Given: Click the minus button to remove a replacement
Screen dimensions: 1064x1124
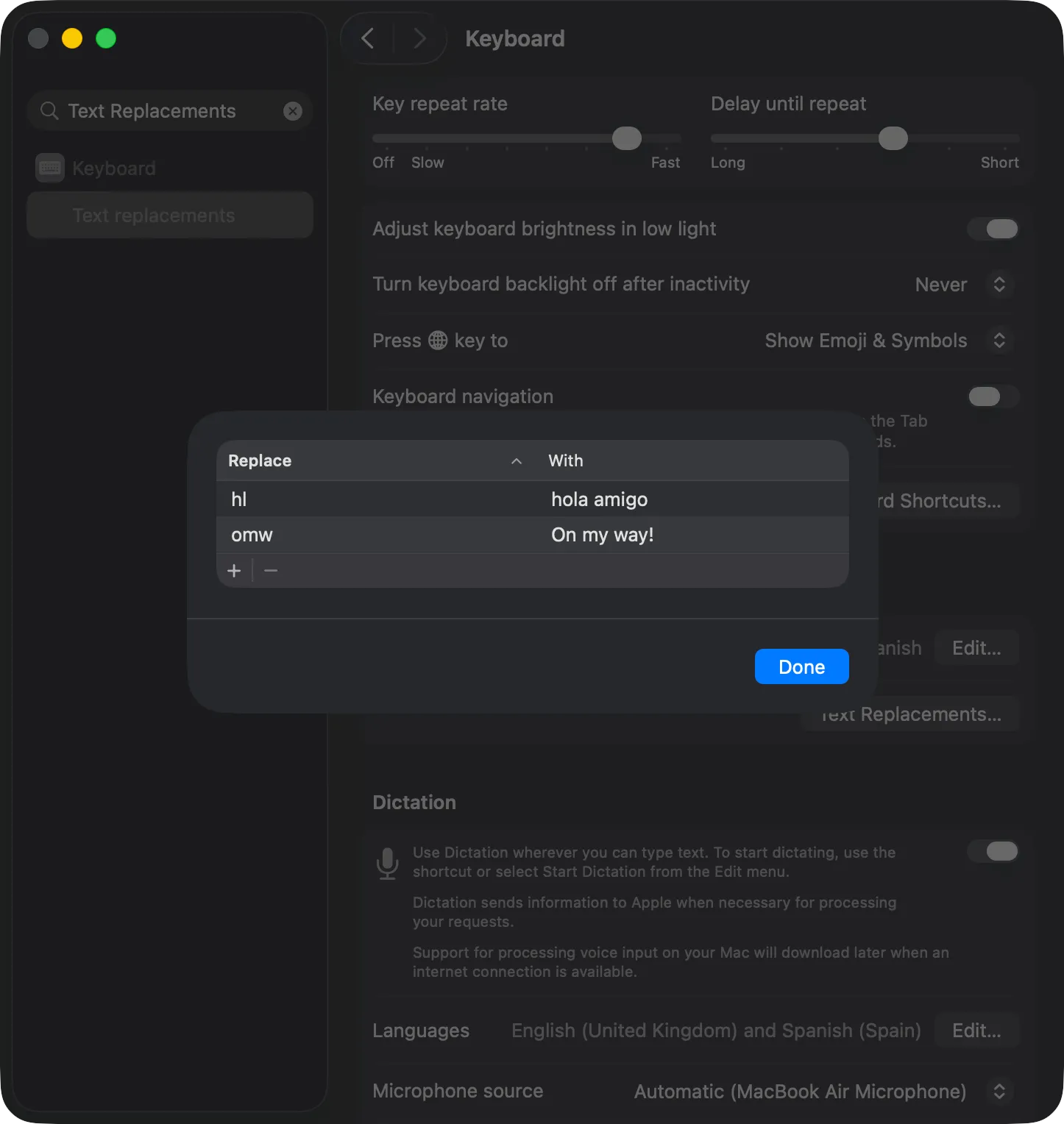Looking at the screenshot, I should [271, 571].
